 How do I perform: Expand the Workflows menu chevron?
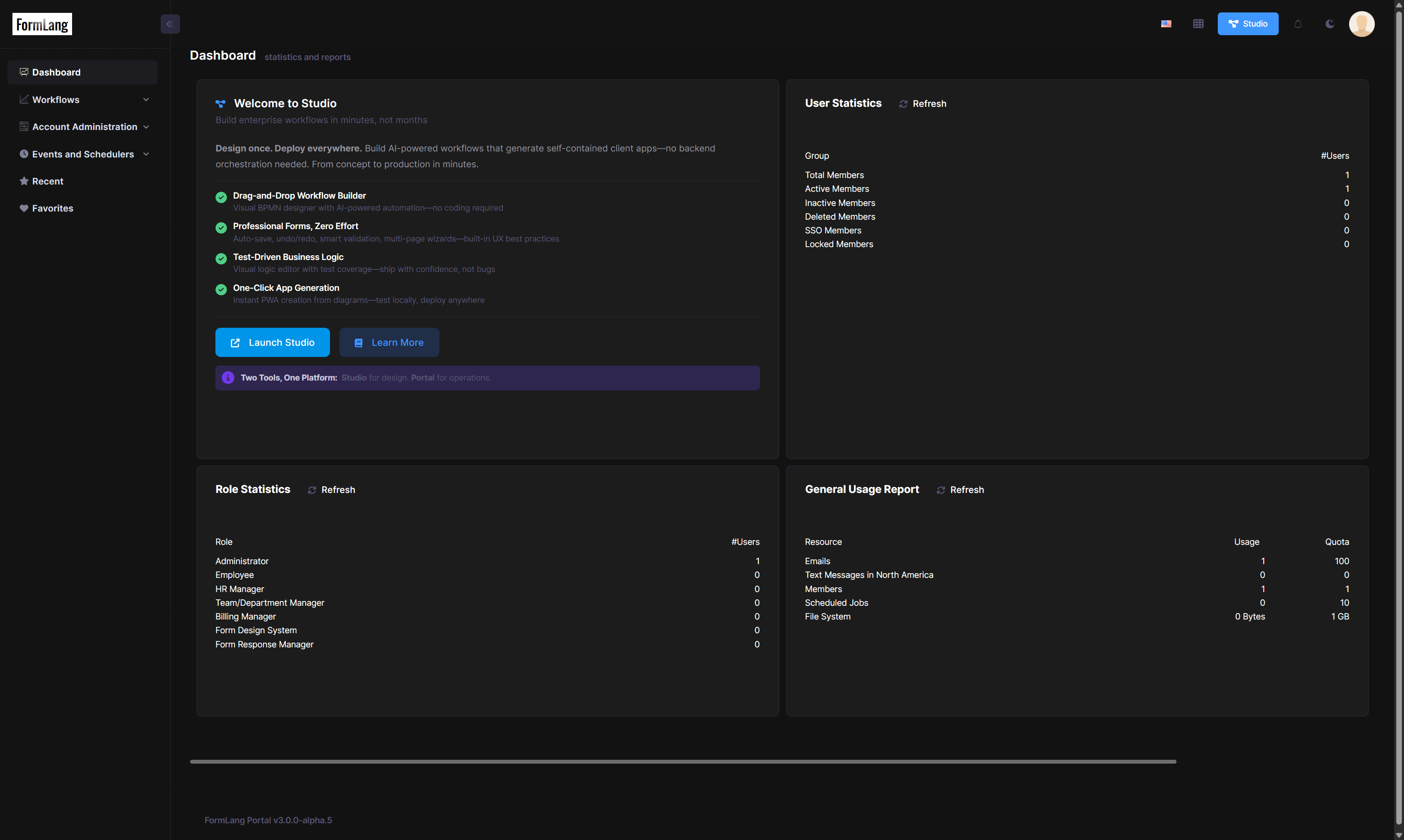coord(146,100)
